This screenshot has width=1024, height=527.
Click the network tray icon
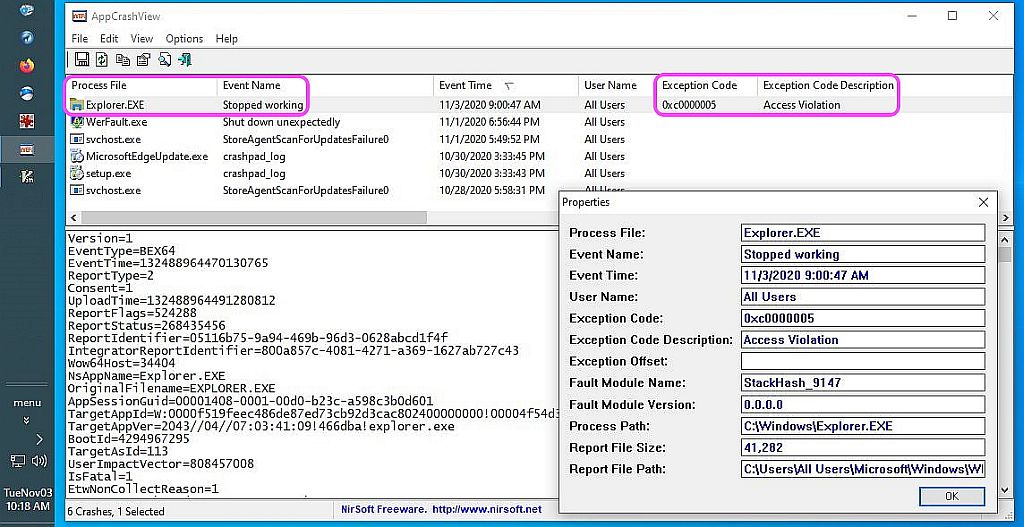click(x=18, y=461)
